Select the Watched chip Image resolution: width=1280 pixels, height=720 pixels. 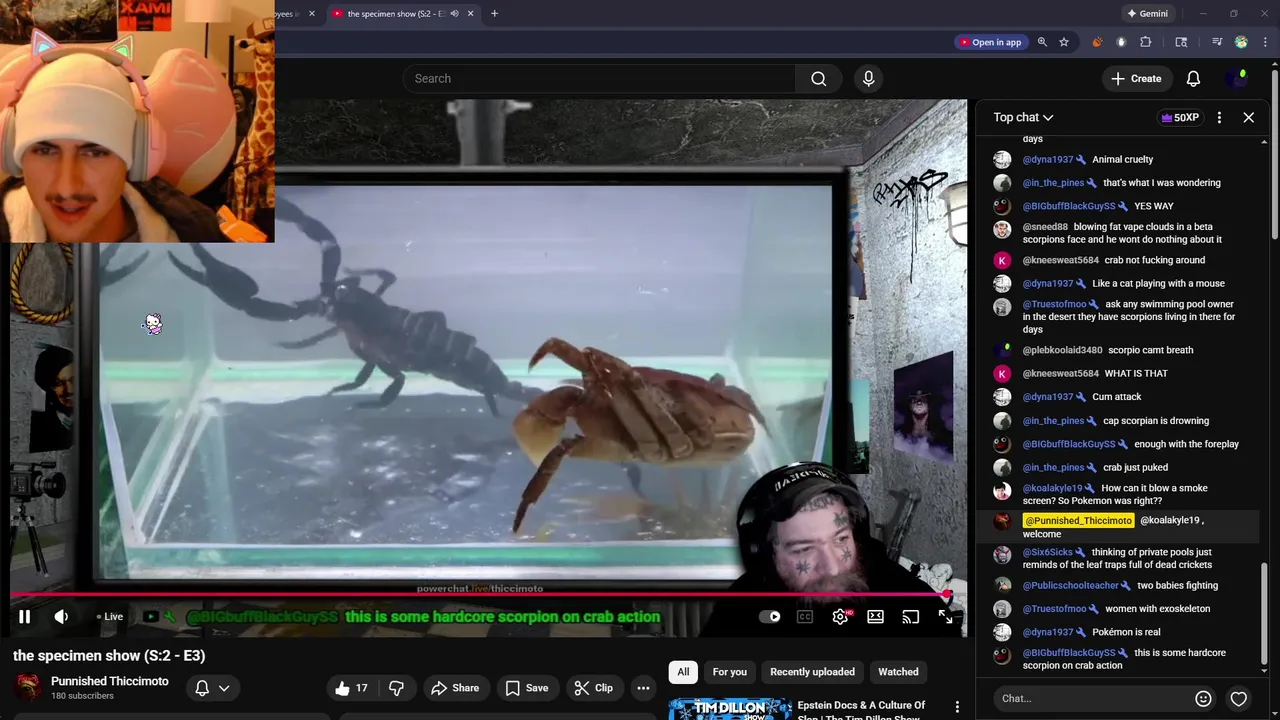[x=898, y=672]
